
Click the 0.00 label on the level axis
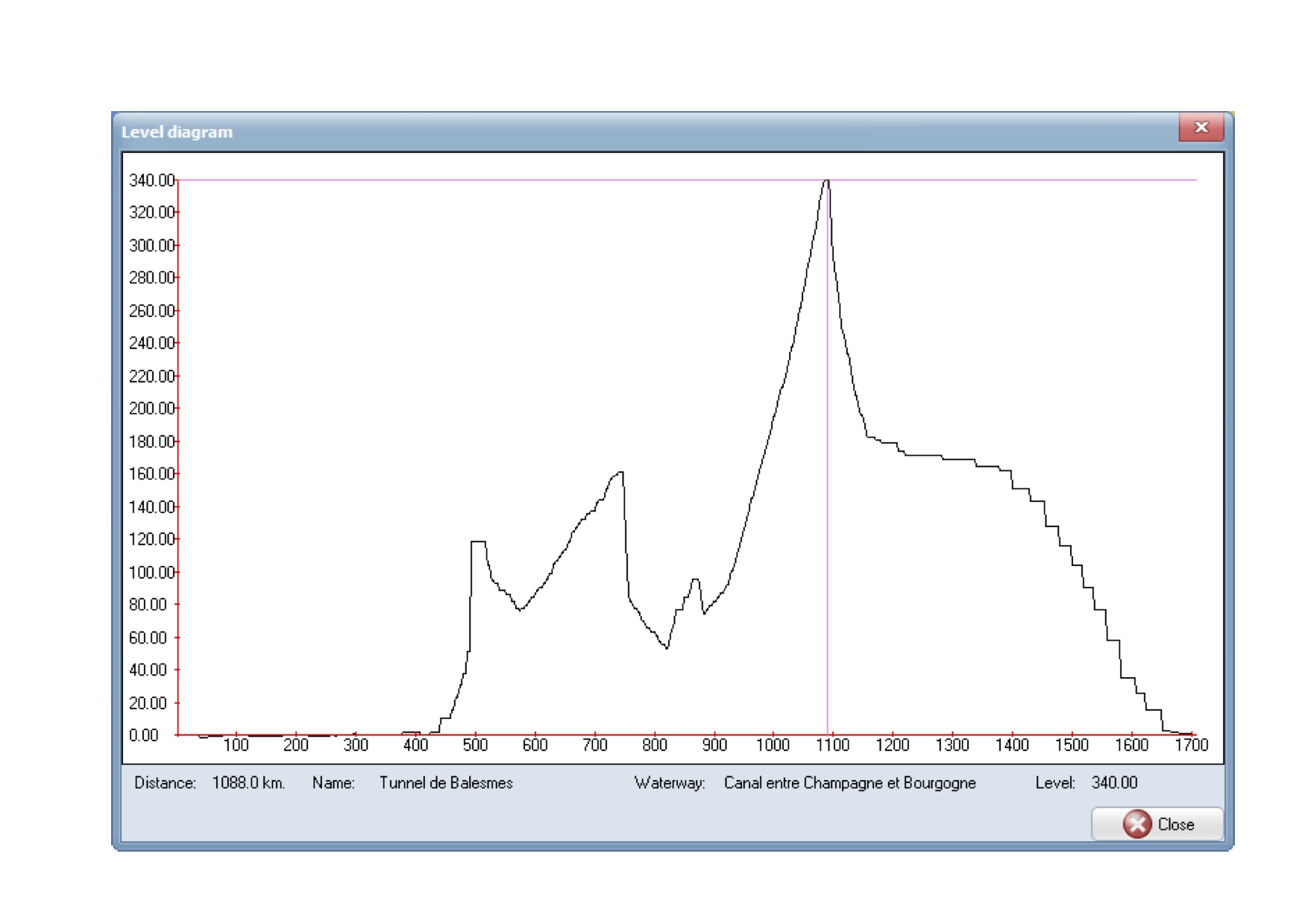[144, 735]
